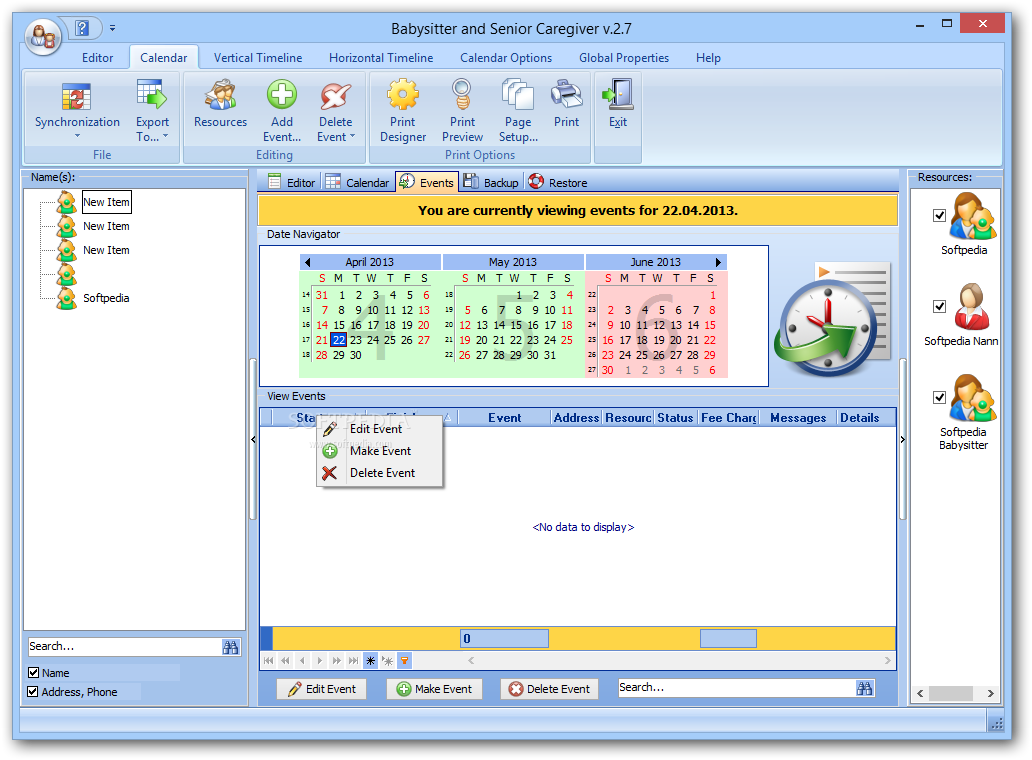Click the unnamed person icon in names tree
Image resolution: width=1032 pixels, height=760 pixels.
pyautogui.click(x=66, y=274)
